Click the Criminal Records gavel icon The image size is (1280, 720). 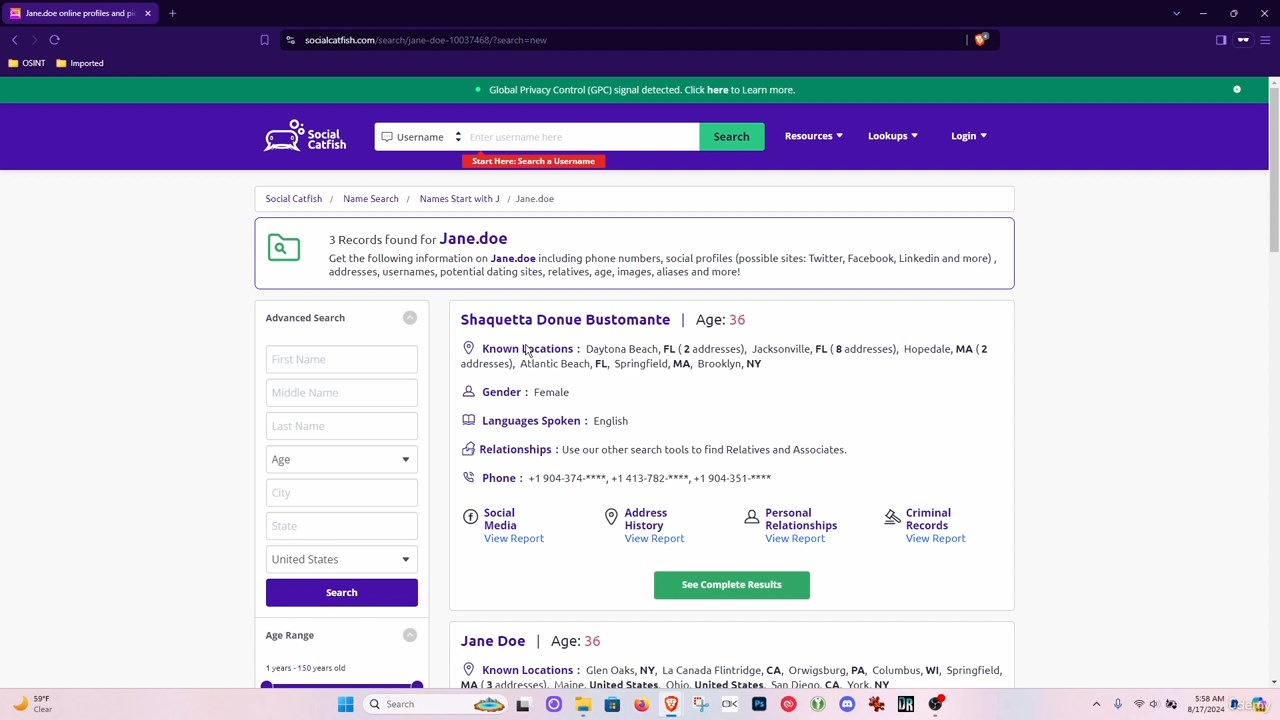[892, 517]
